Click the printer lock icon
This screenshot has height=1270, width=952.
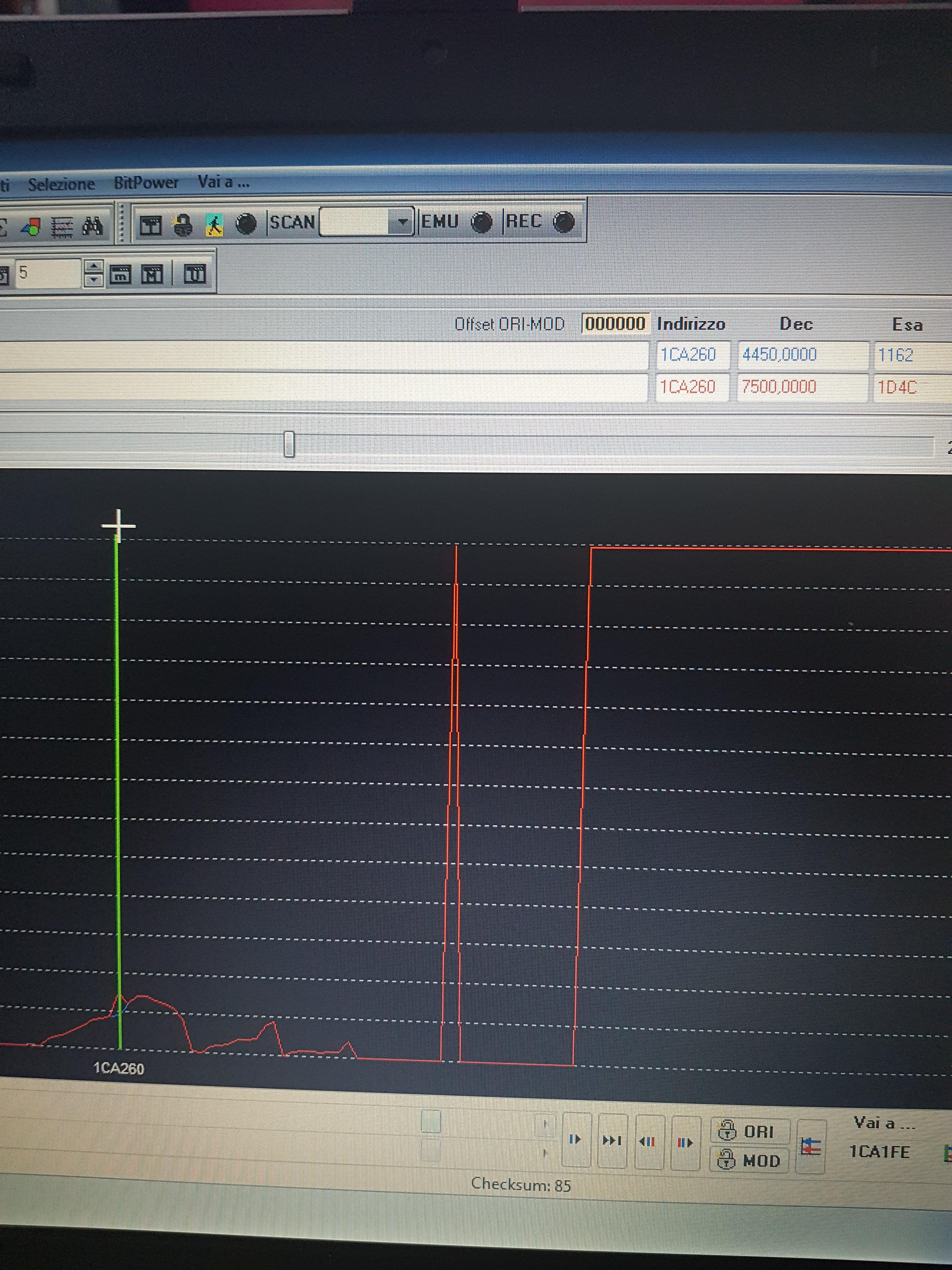point(183,225)
